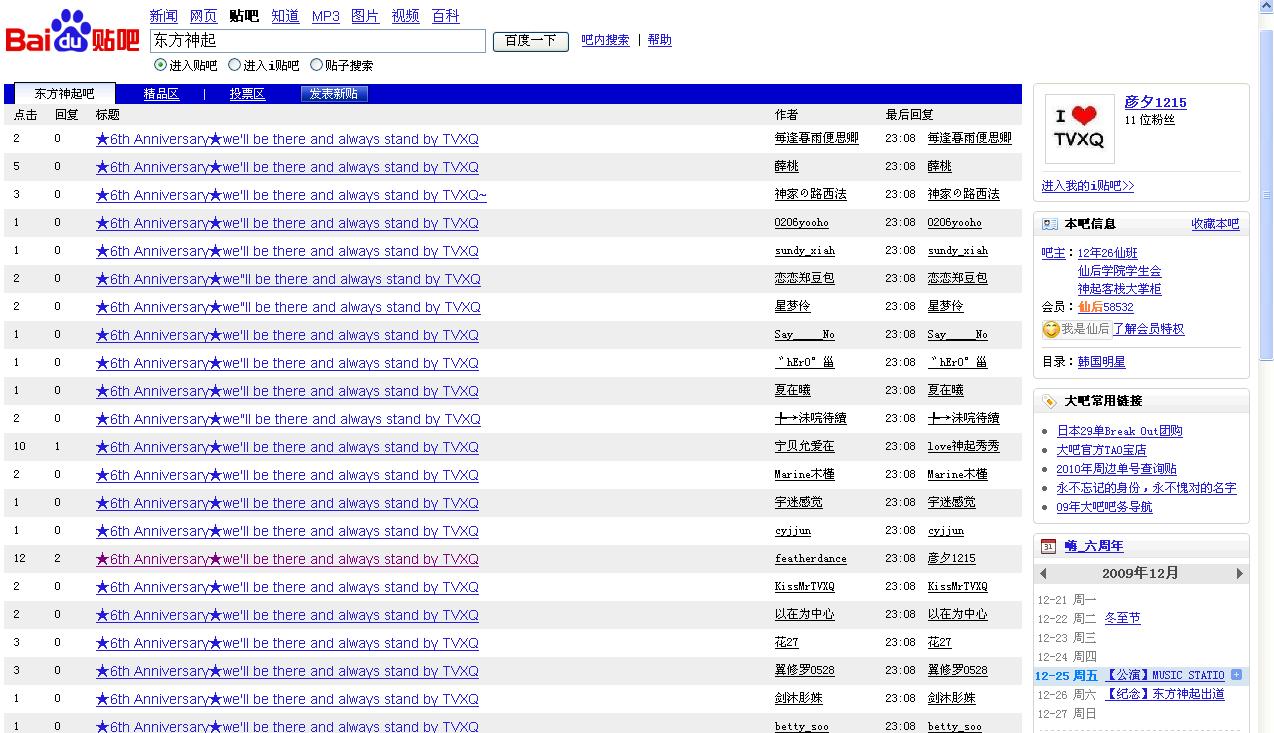Open author link 神家の路西法 in 作者 column
The width and height of the screenshot is (1274, 733).
click(x=811, y=195)
